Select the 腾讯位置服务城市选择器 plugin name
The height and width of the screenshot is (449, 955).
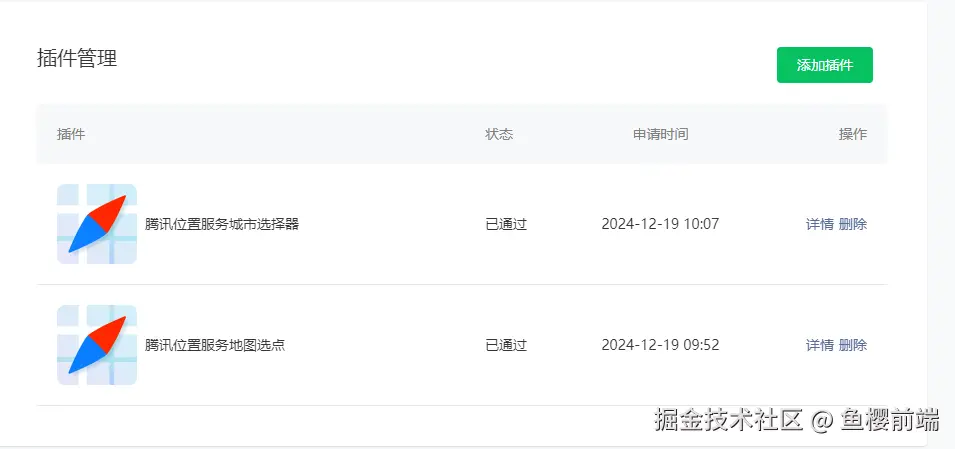tap(222, 224)
